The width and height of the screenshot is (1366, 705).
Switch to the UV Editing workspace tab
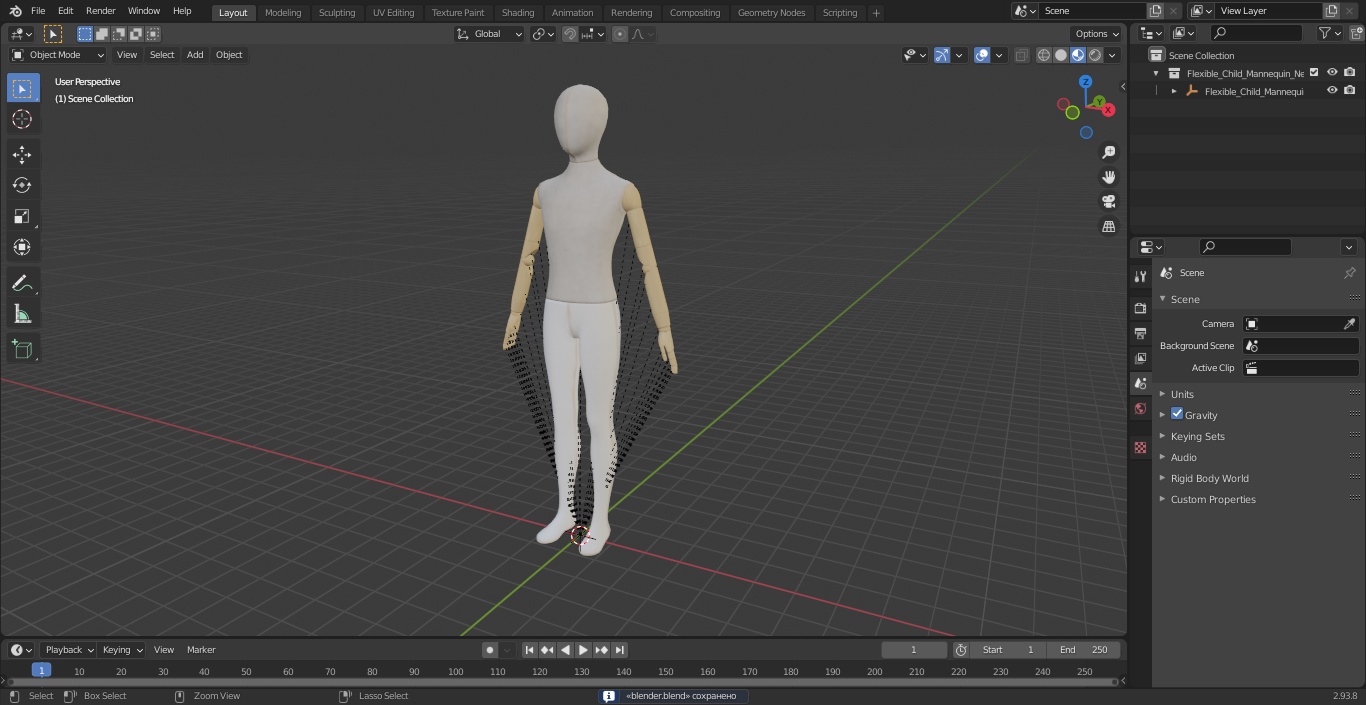[x=393, y=13]
